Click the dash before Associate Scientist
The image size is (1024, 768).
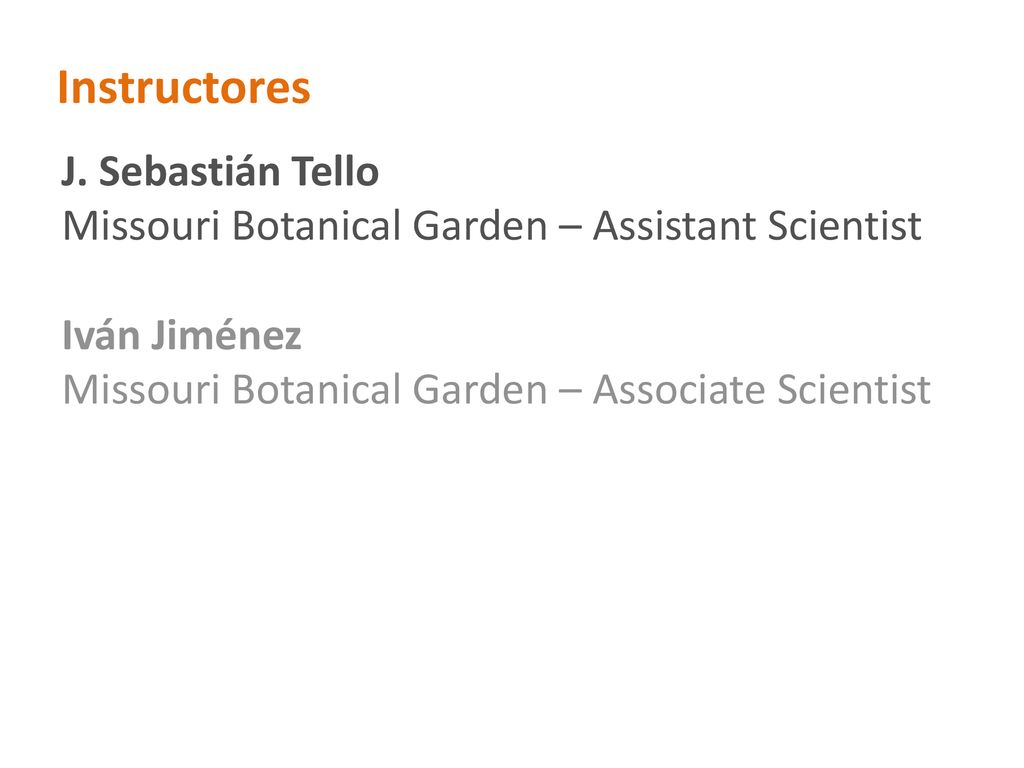[570, 393]
